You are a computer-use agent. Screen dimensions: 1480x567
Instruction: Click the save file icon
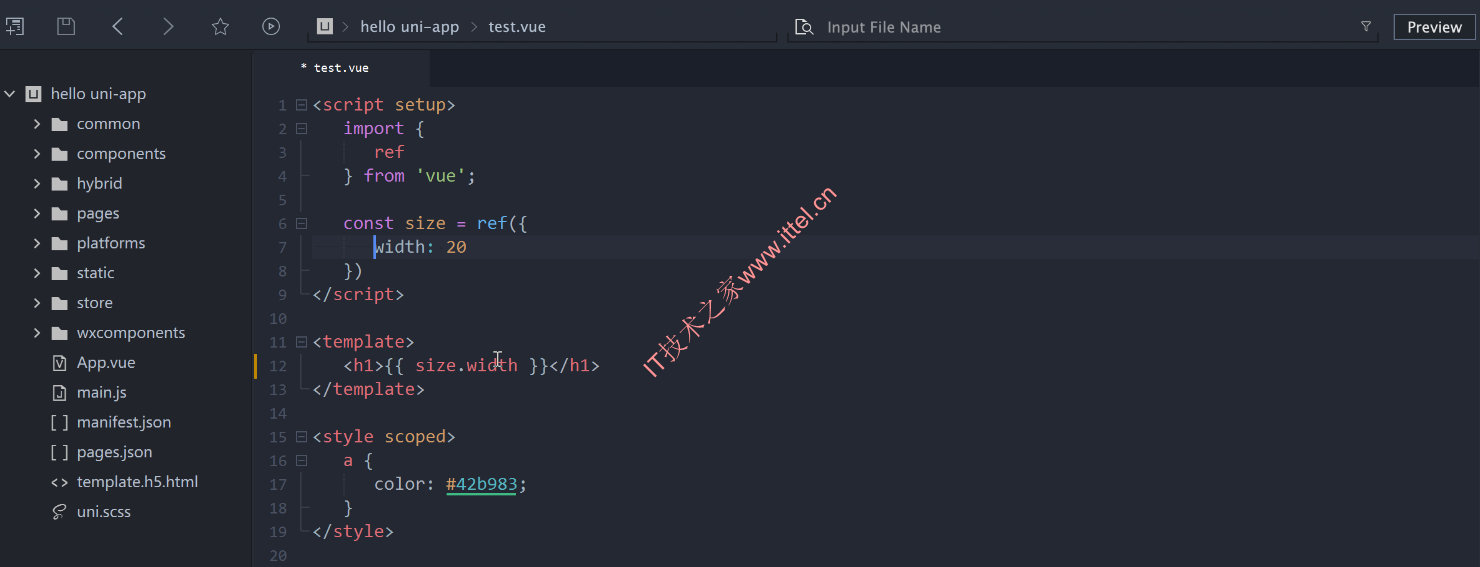(x=66, y=27)
